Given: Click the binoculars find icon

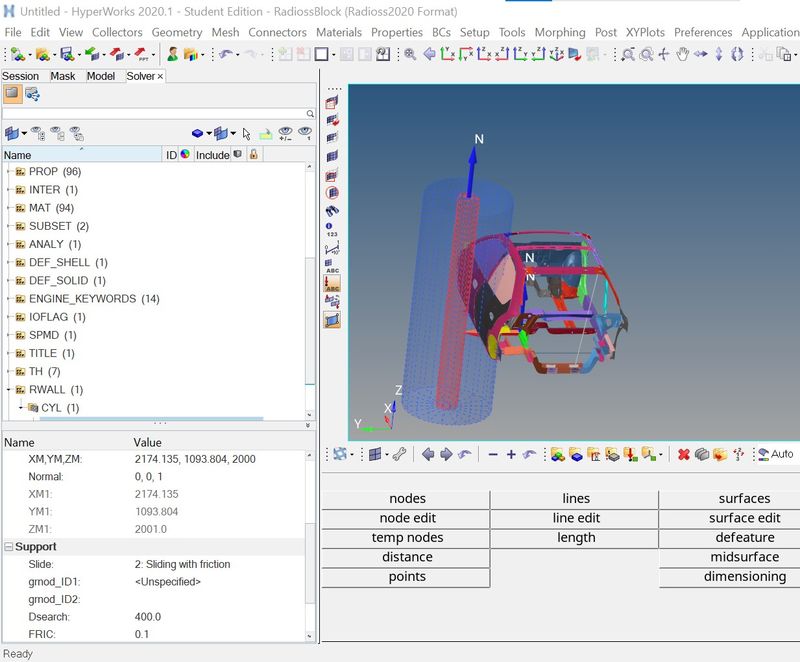Looking at the screenshot, I should point(332,210).
